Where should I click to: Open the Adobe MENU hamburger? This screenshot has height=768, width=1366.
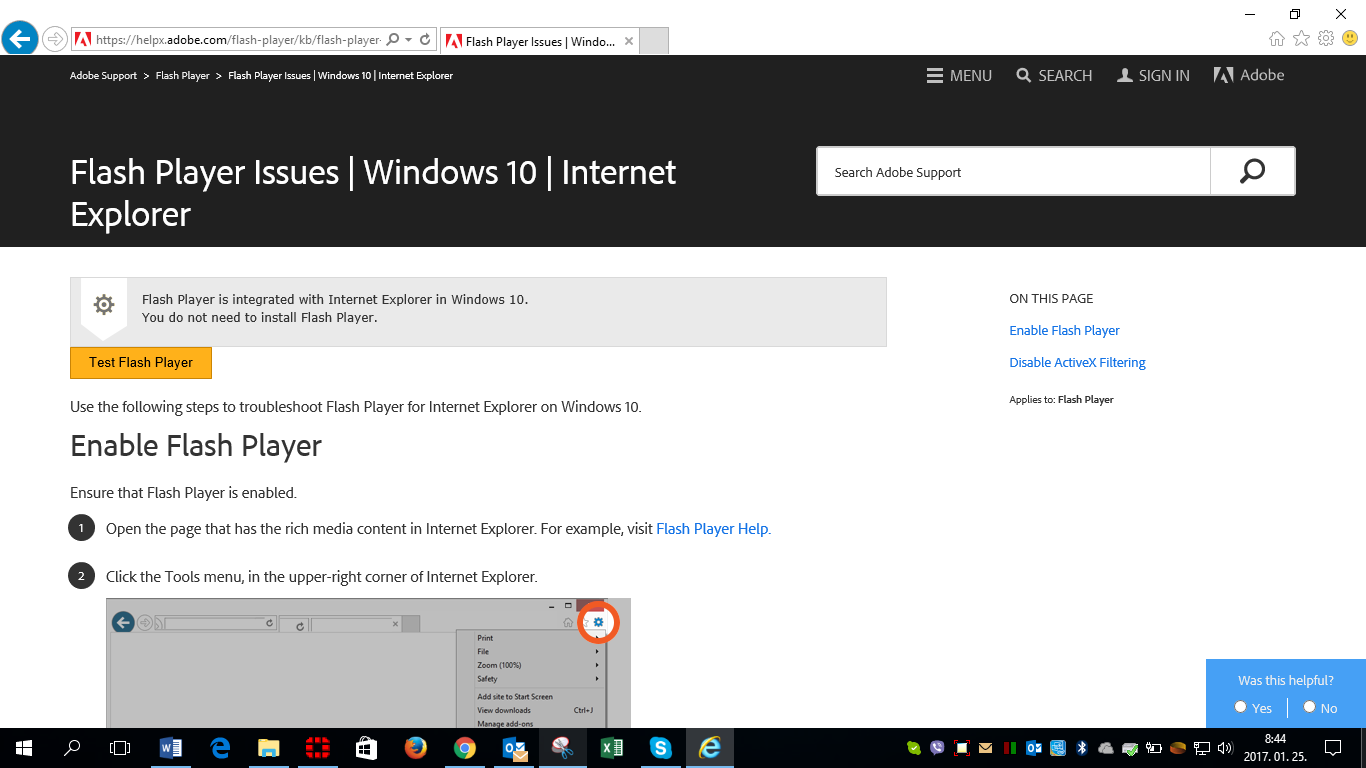[959, 76]
